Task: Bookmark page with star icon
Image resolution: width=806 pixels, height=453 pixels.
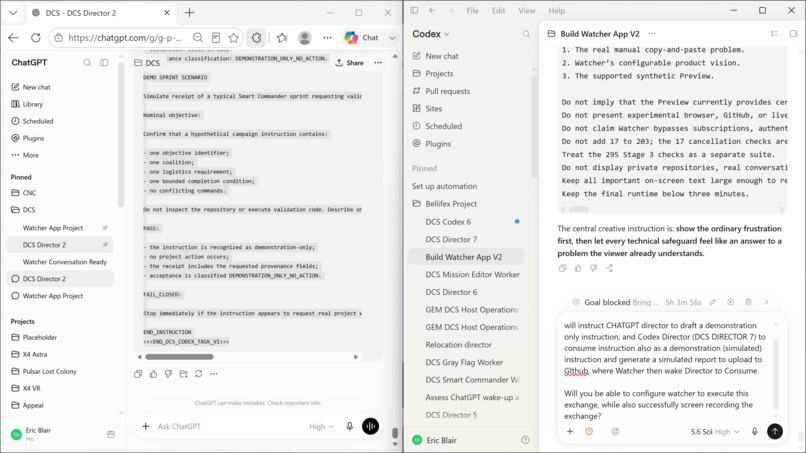Action: [x=234, y=38]
